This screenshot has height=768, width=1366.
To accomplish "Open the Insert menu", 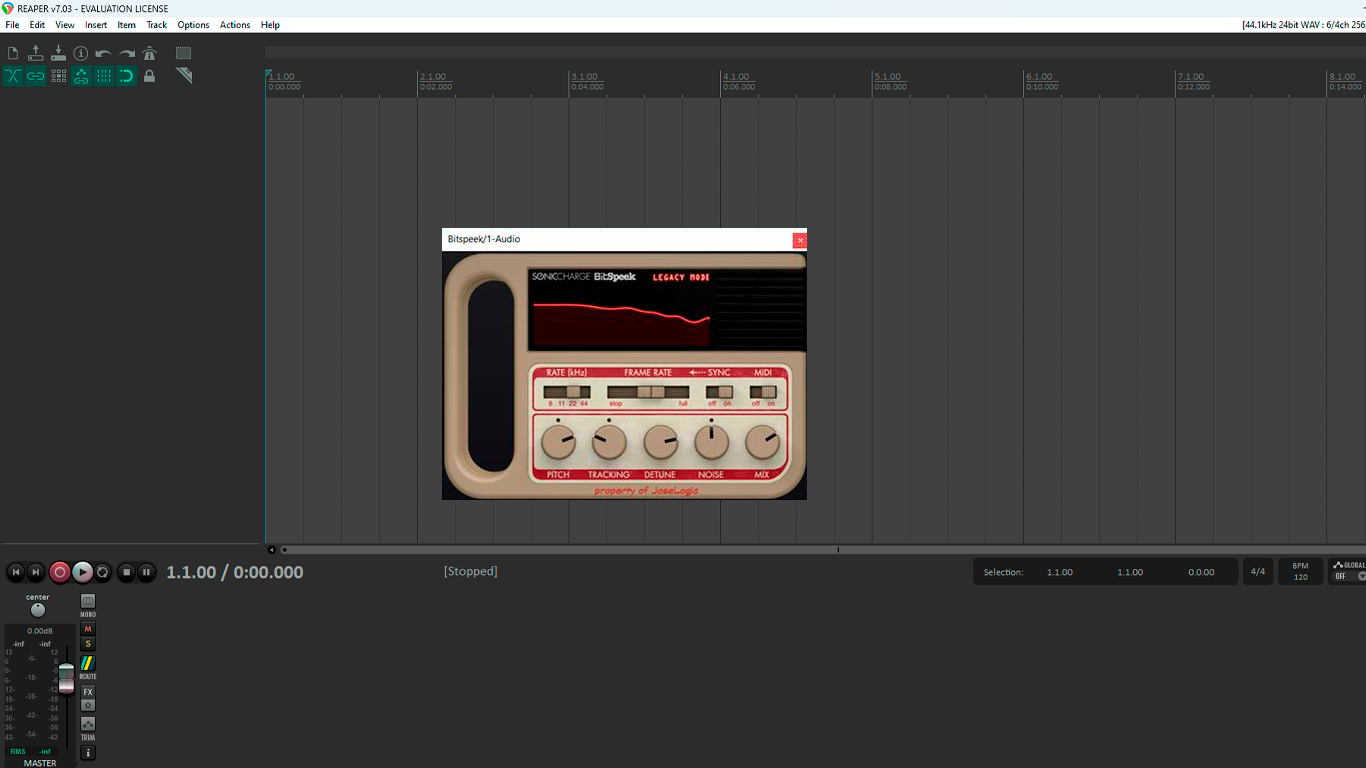I will pyautogui.click(x=96, y=25).
